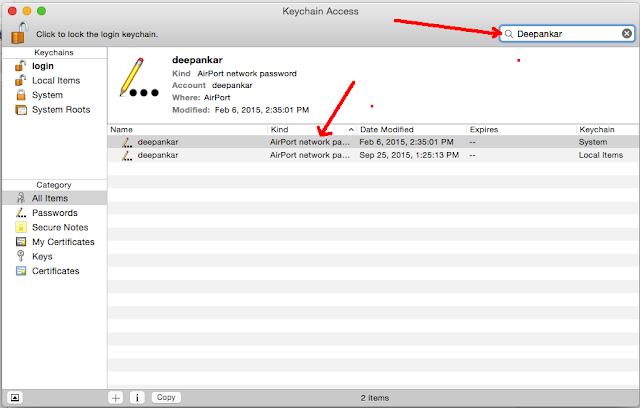Image resolution: width=640 pixels, height=408 pixels.
Task: Open the info button for selected item
Action: [x=137, y=397]
